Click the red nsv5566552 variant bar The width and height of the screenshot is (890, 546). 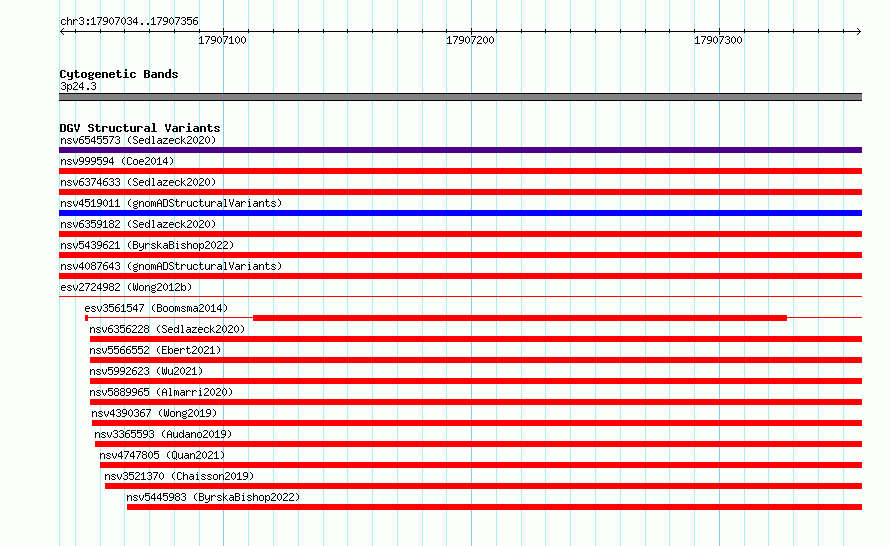pyautogui.click(x=476, y=360)
